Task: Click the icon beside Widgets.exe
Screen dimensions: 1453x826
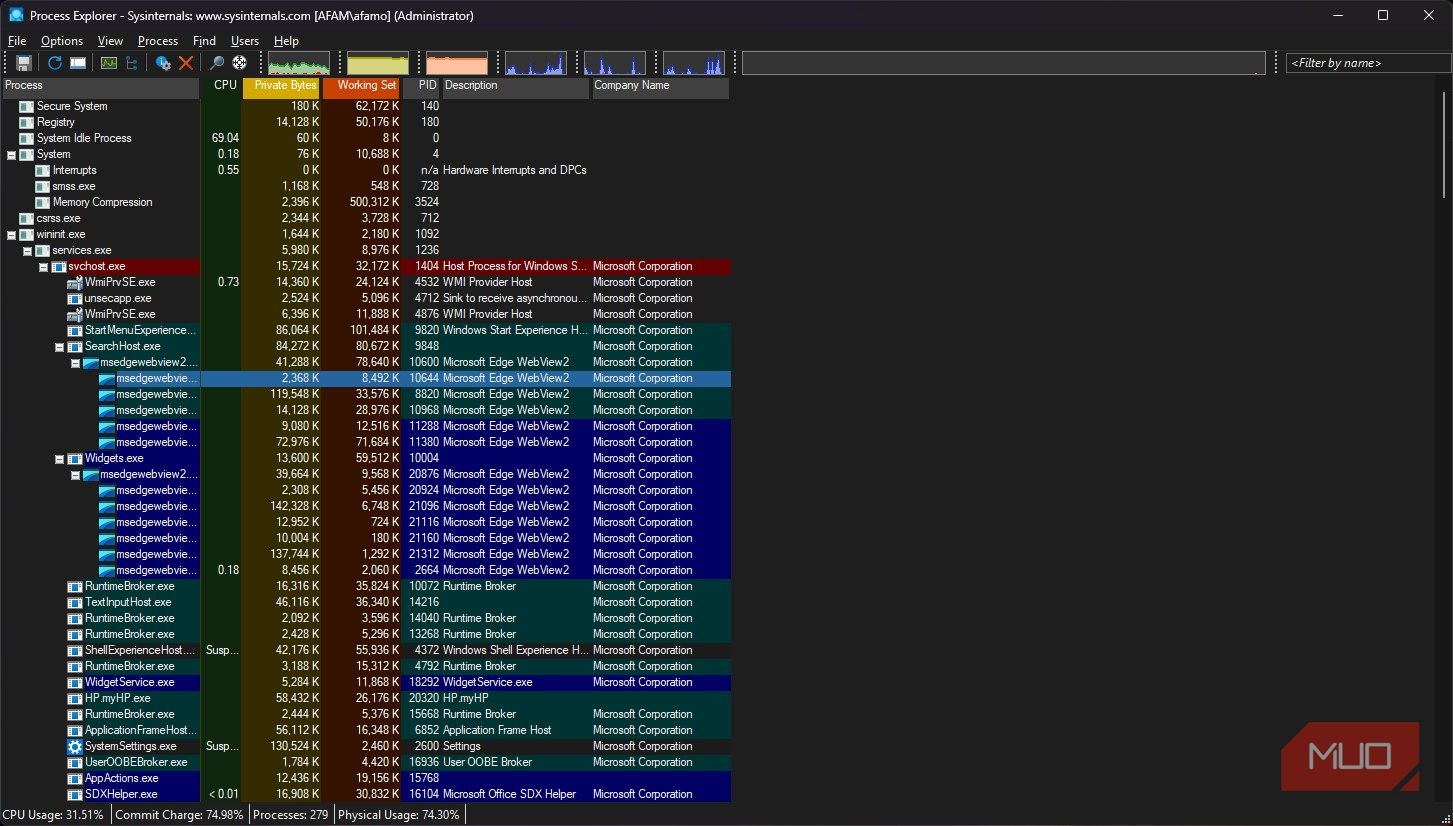Action: [75, 458]
